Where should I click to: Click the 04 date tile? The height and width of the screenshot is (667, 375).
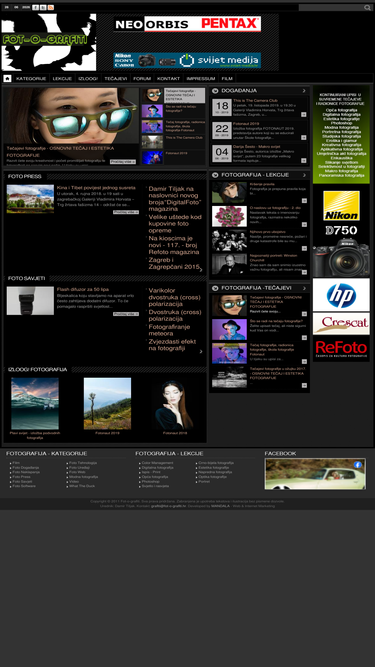(x=222, y=153)
